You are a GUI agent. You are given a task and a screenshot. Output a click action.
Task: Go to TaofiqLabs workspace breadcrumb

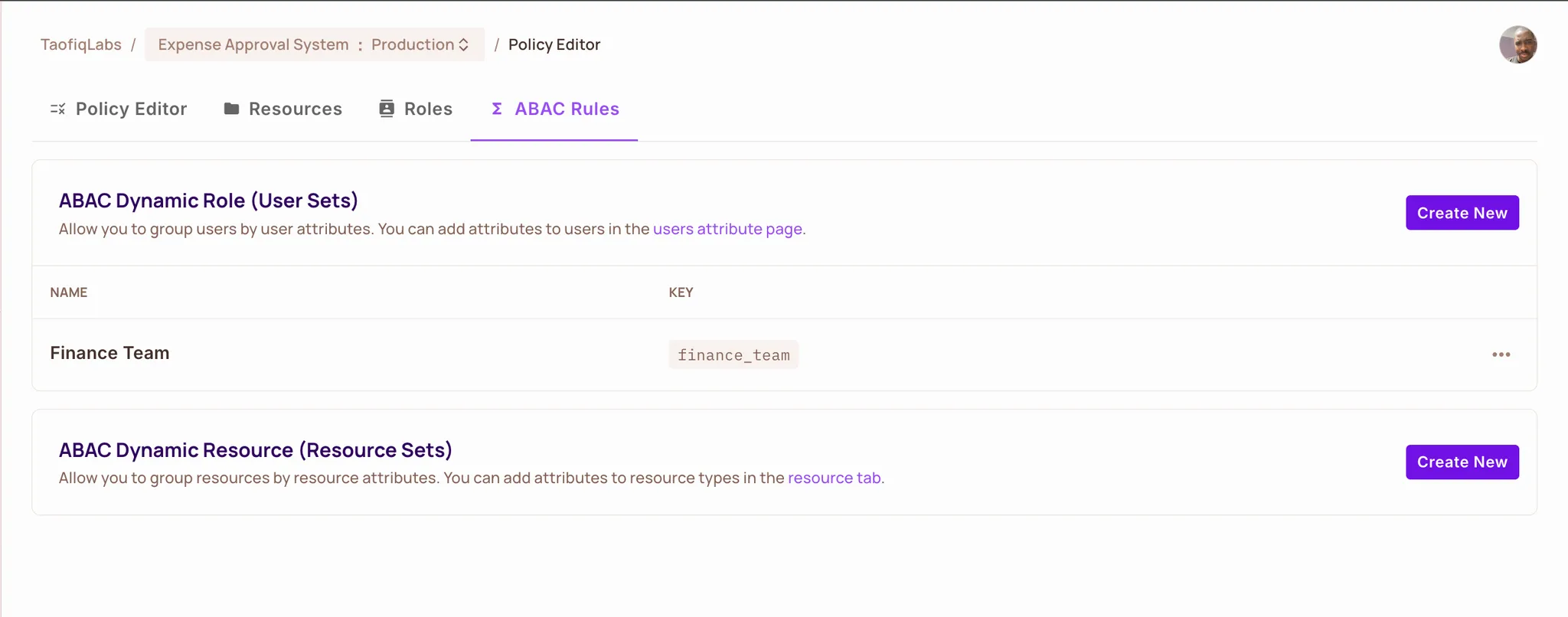(x=81, y=44)
